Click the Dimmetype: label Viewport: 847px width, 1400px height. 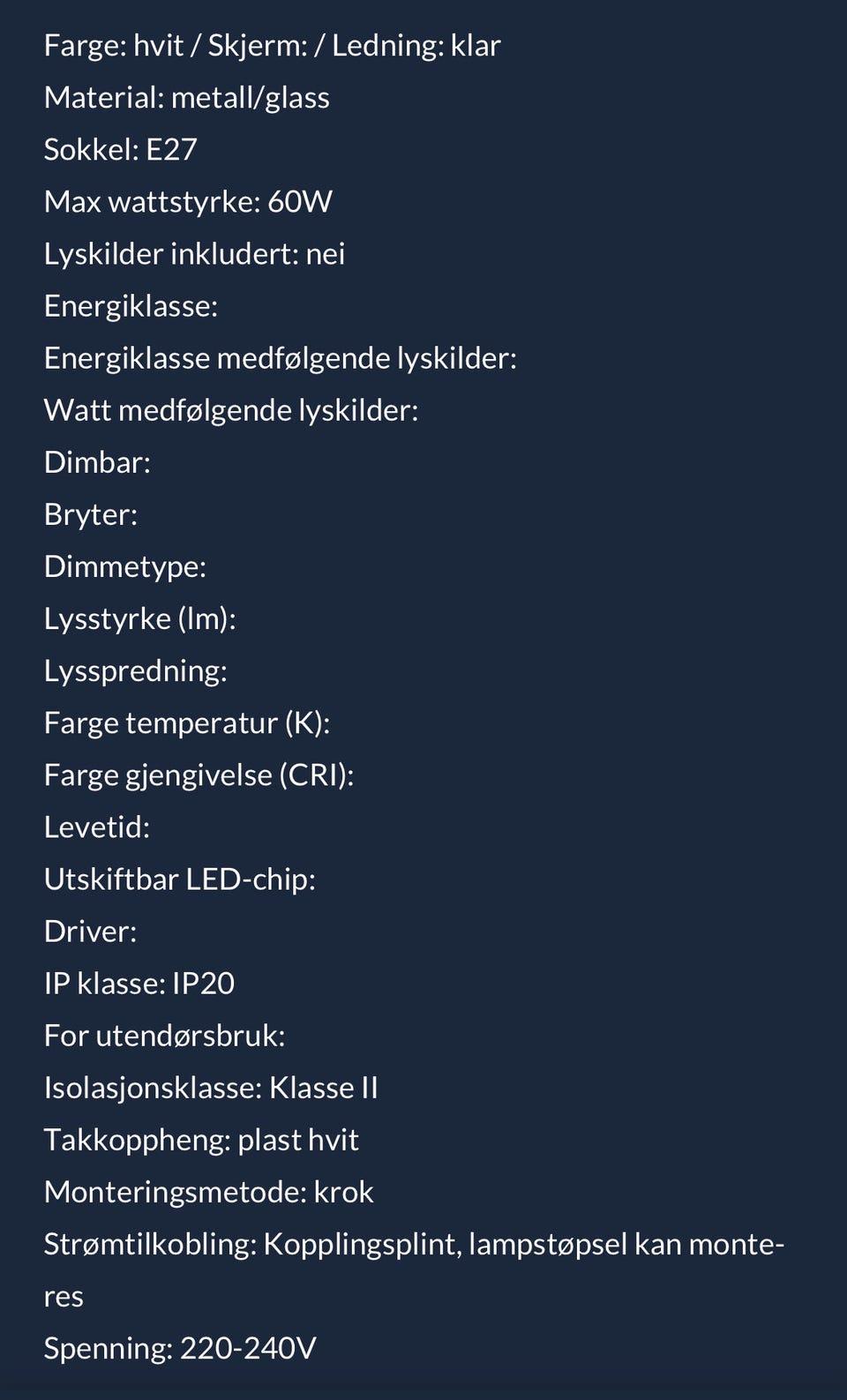tap(125, 566)
